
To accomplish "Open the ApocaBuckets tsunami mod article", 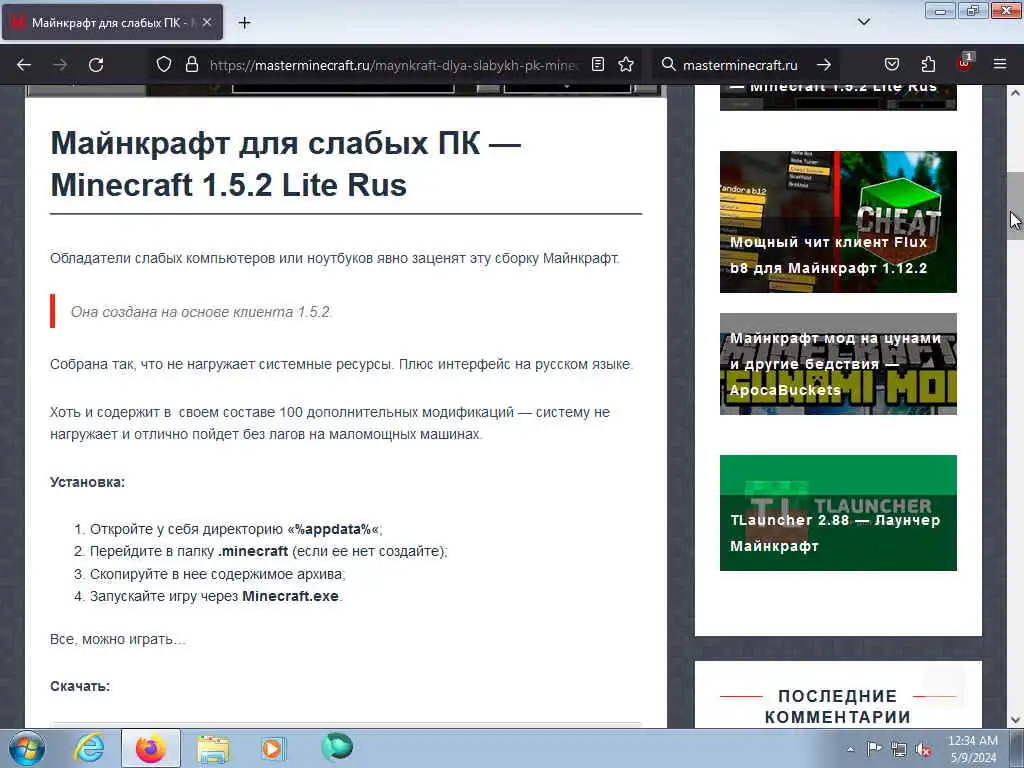I will (x=838, y=364).
